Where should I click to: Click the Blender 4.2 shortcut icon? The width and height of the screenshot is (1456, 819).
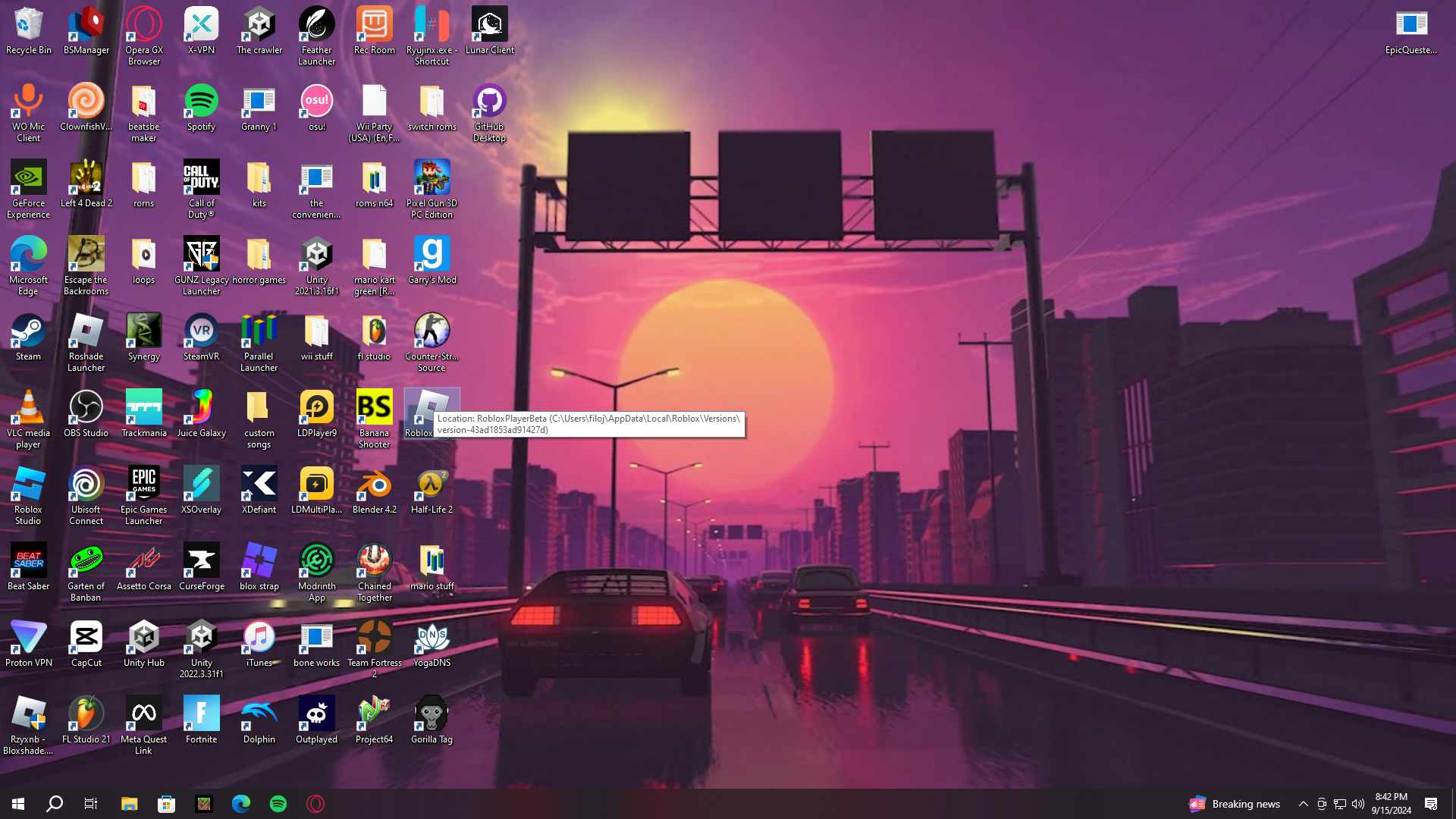click(374, 485)
